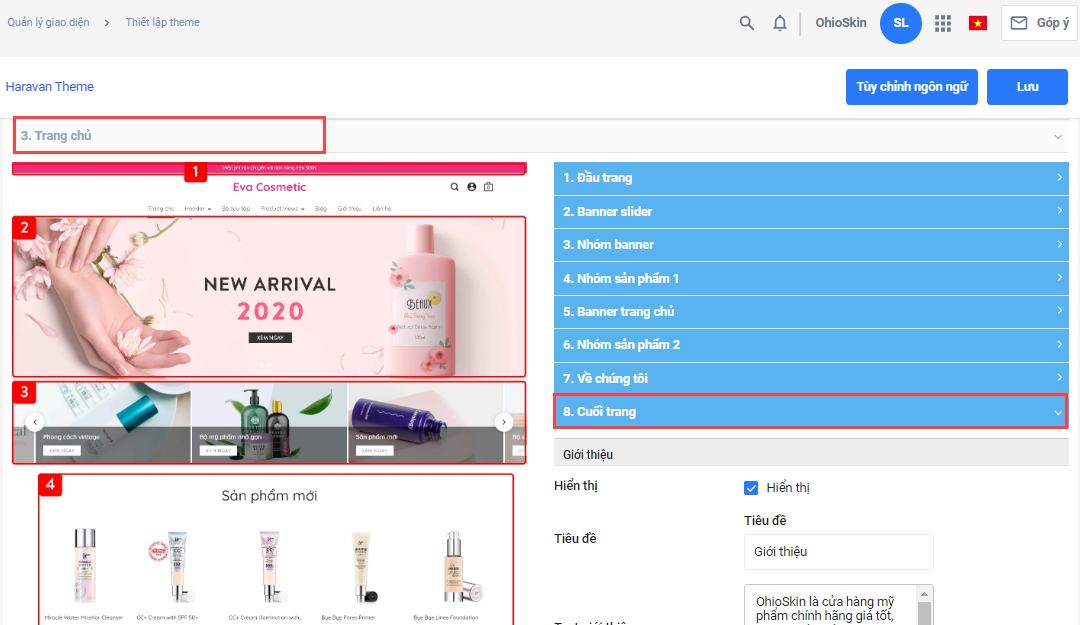Click the Giới thiệu section header
The image size is (1080, 625).
point(811,454)
